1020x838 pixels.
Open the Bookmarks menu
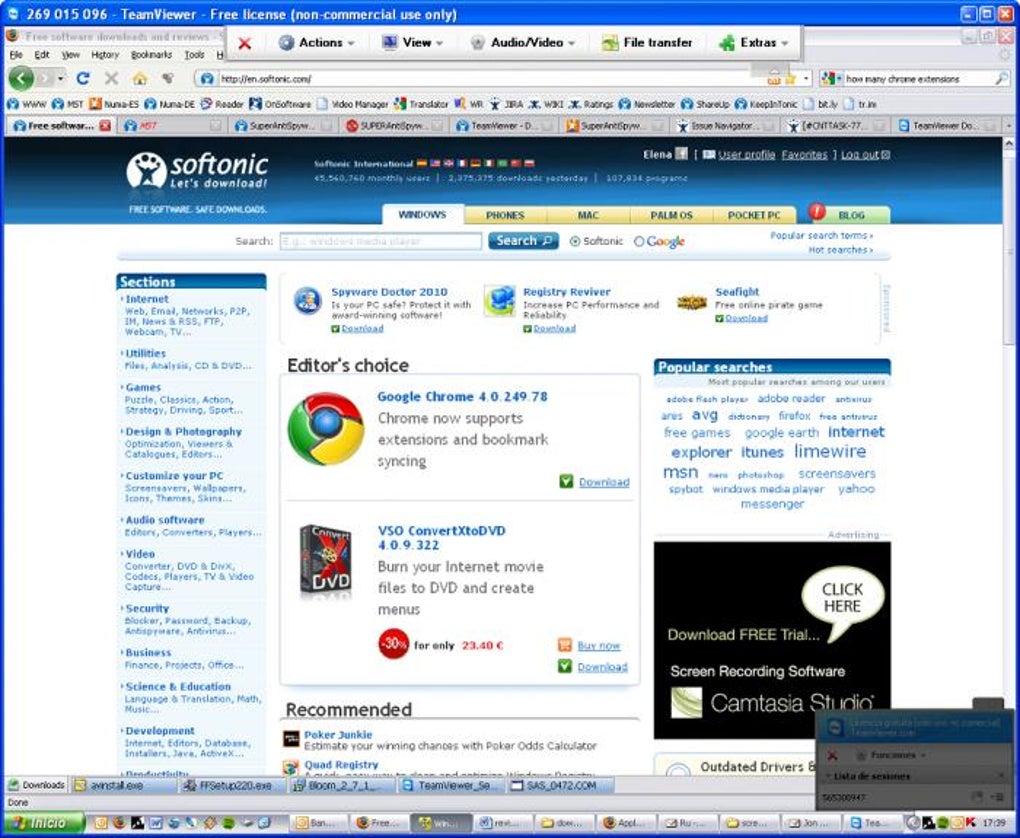(x=152, y=55)
